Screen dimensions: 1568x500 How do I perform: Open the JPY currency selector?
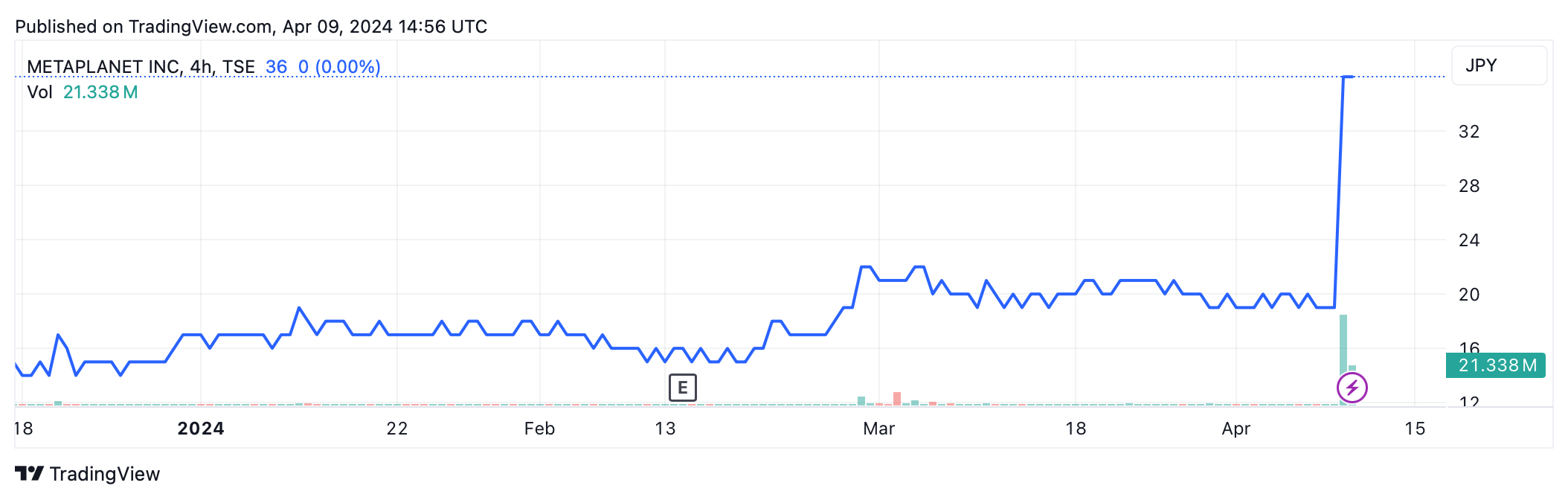(x=1498, y=65)
